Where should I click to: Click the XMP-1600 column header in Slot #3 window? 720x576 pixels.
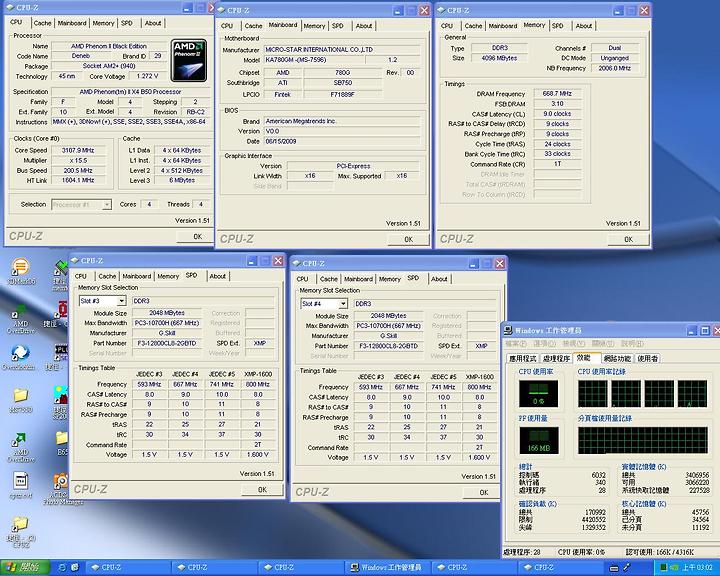(x=258, y=374)
